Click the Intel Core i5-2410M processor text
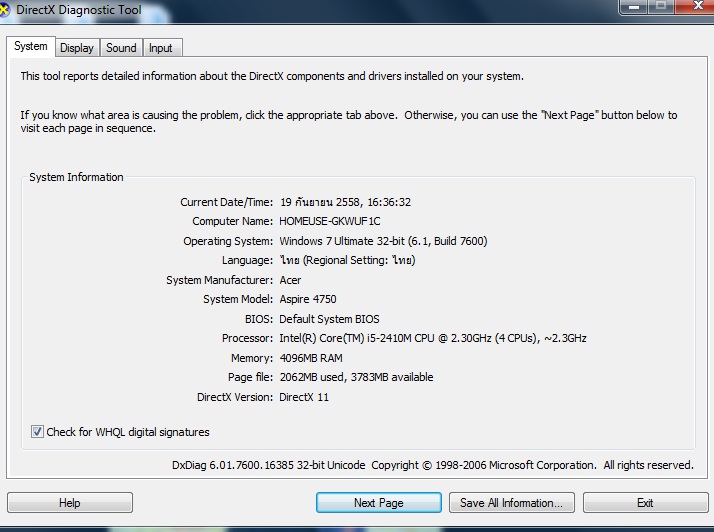This screenshot has height=532, width=714. click(433, 338)
